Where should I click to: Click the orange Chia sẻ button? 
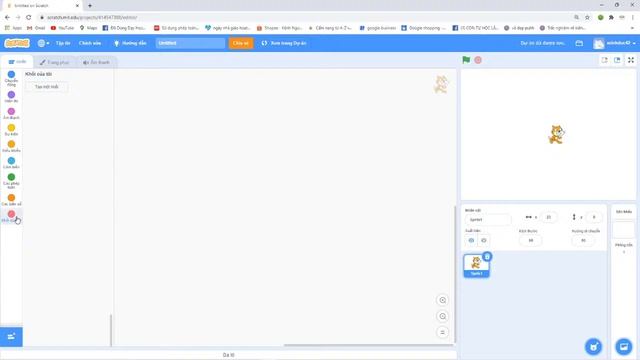tap(241, 43)
